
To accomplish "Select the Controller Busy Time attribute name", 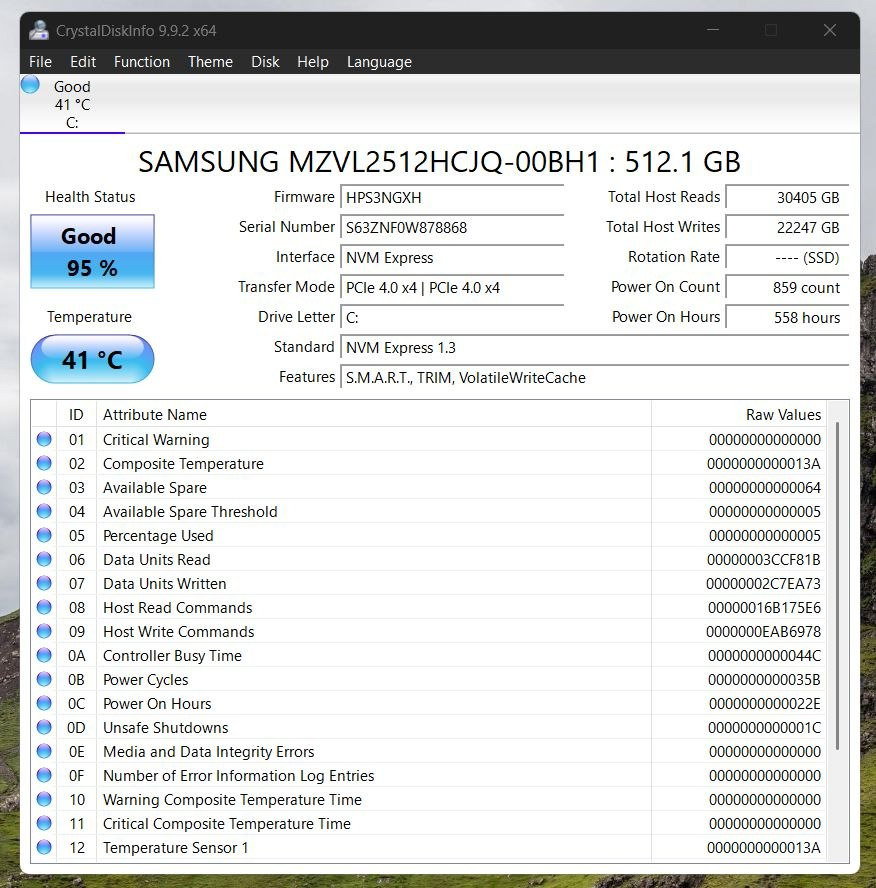I will point(172,656).
